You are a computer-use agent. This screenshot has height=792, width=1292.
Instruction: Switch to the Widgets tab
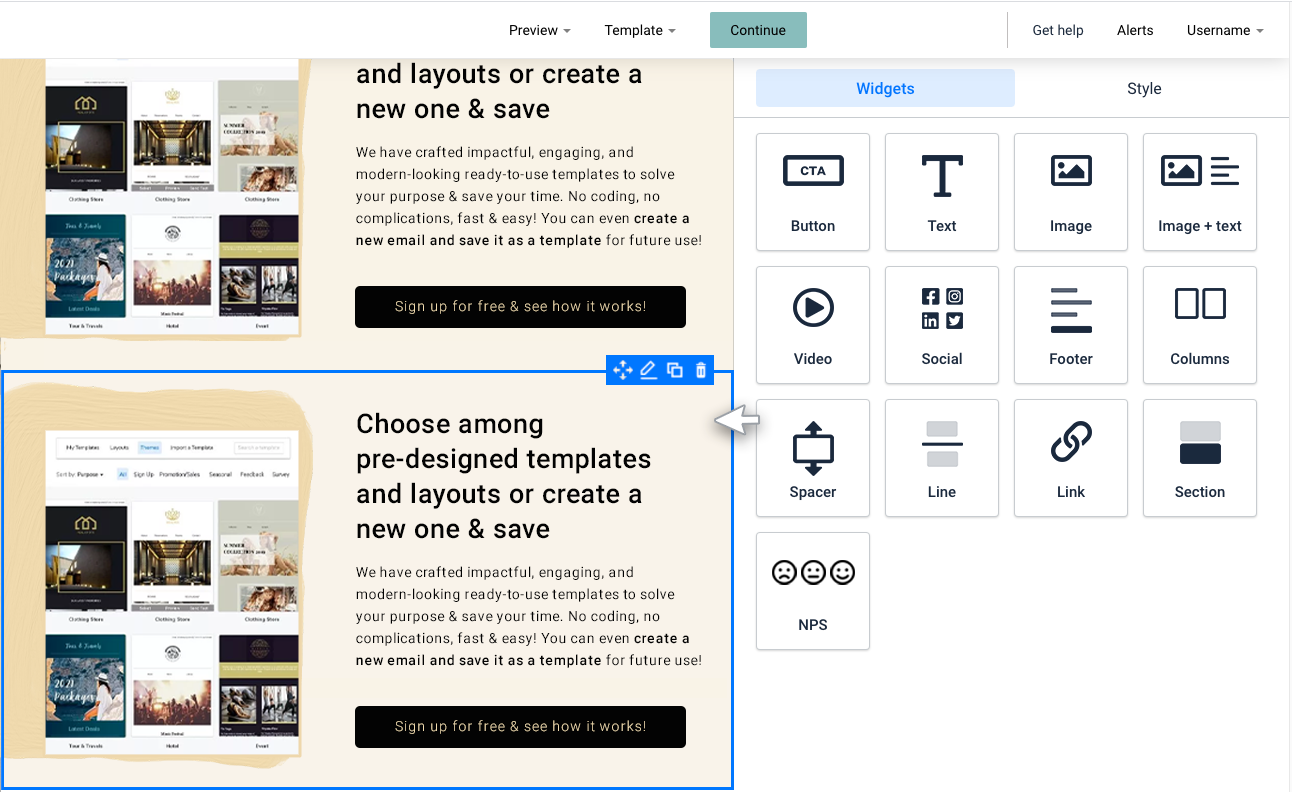[x=885, y=88]
